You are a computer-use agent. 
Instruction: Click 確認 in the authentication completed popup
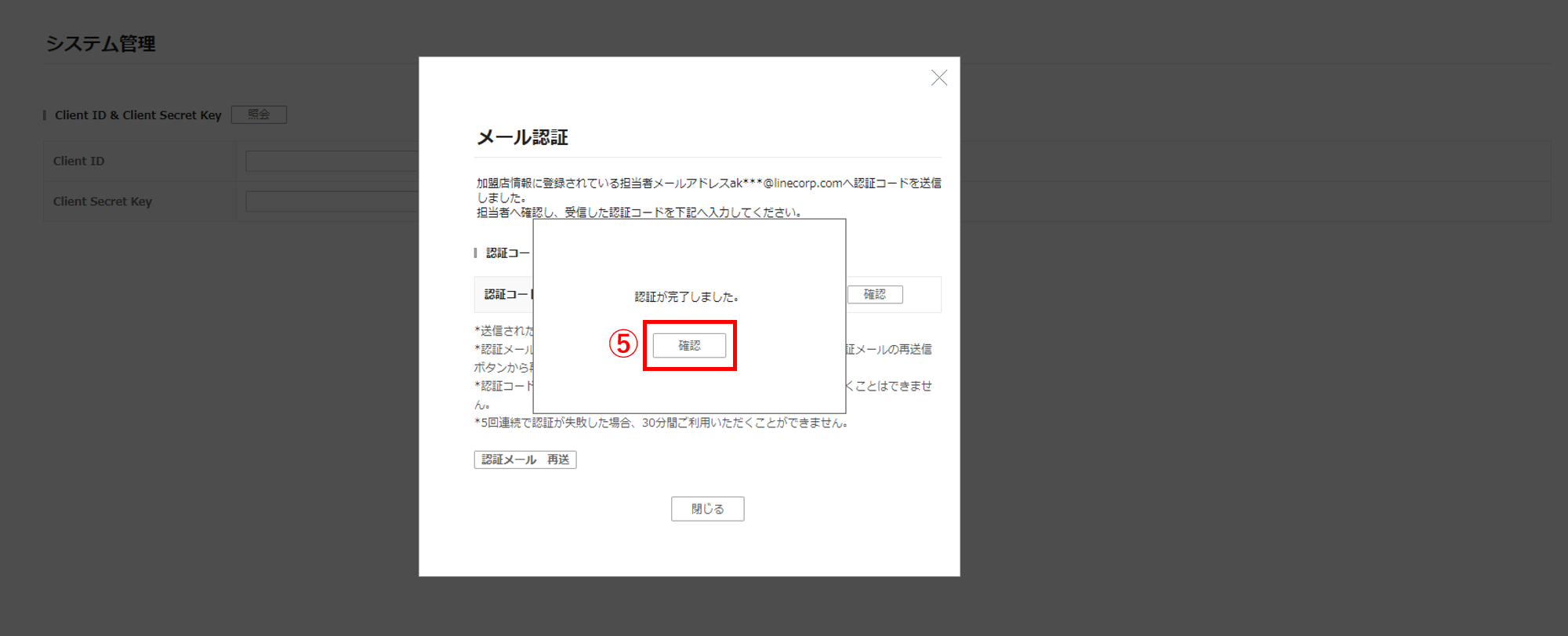pos(689,346)
